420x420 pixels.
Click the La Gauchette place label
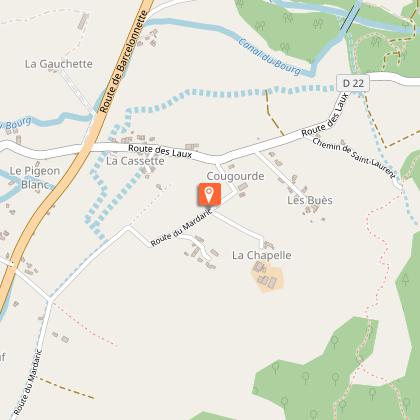coord(59,64)
